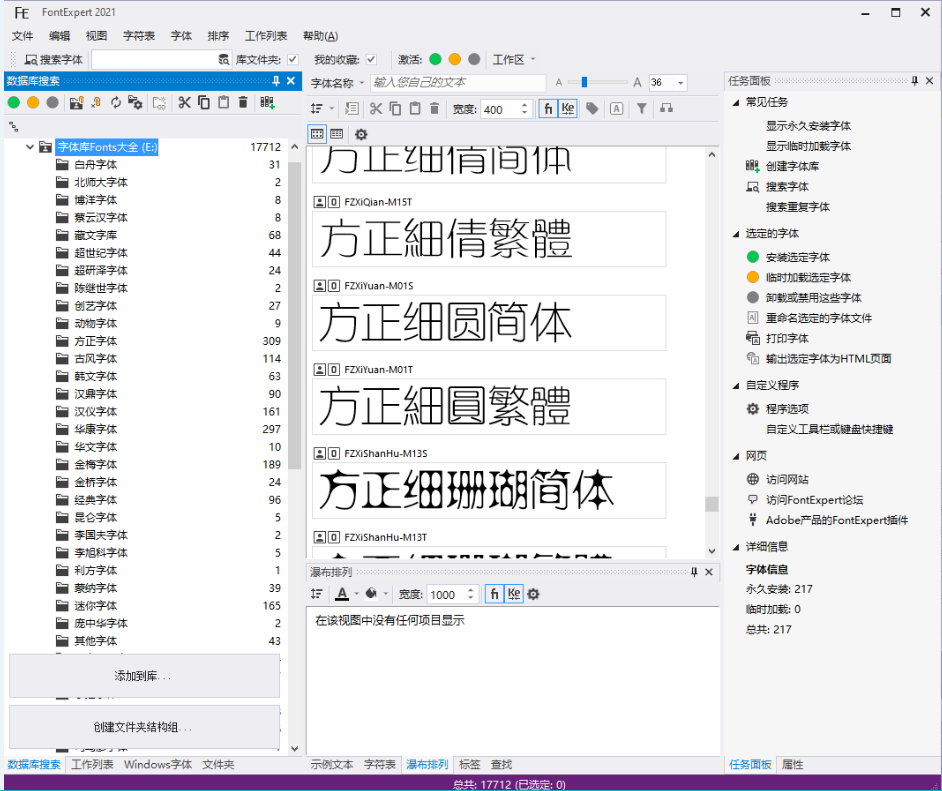Click the 方正细圆简体 font preview
The image size is (942, 791).
tap(489, 323)
